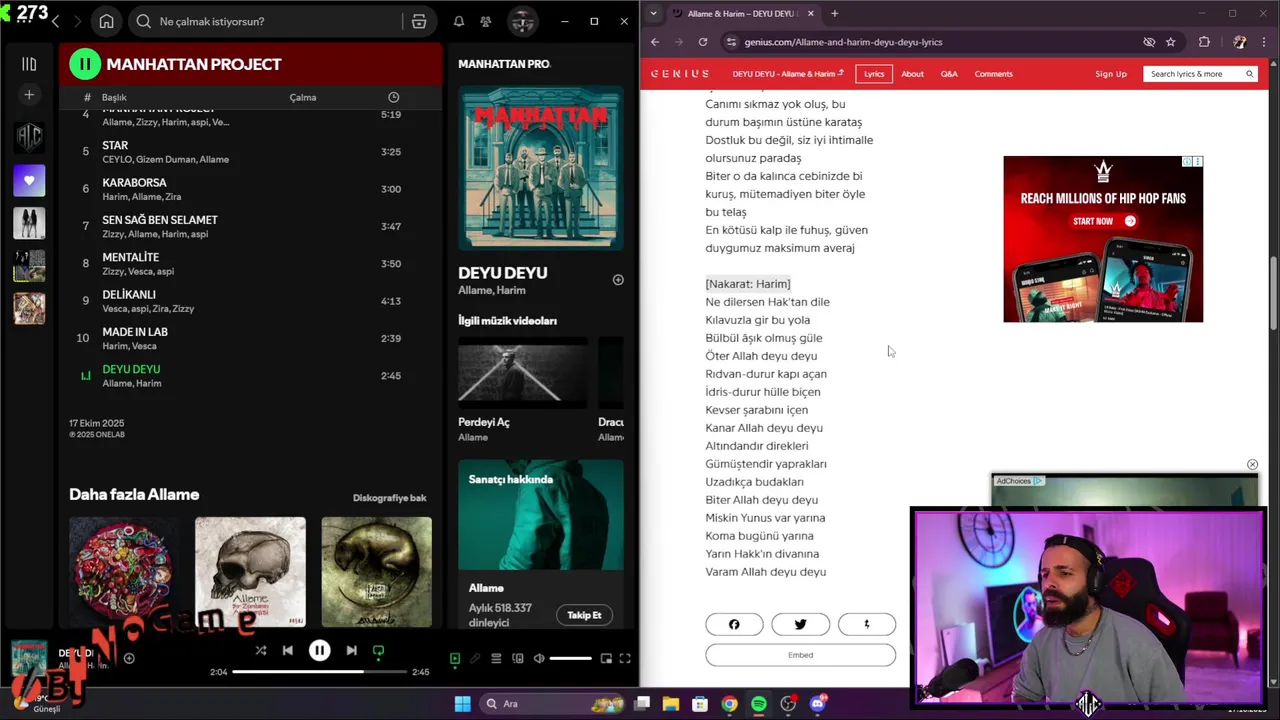Open Connect to a device
This screenshot has height=720, width=1280.
pos(518,658)
